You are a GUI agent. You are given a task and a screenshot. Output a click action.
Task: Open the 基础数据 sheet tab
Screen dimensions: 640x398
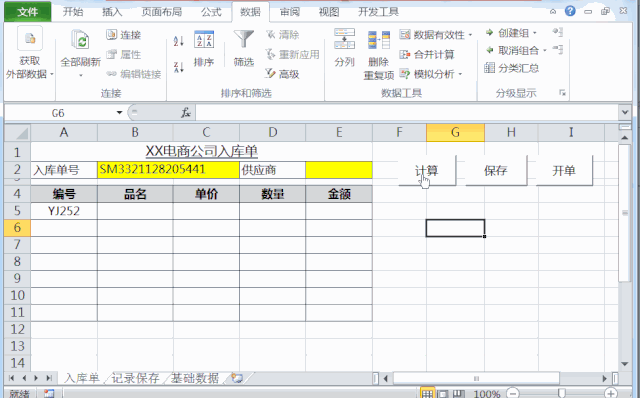195,378
